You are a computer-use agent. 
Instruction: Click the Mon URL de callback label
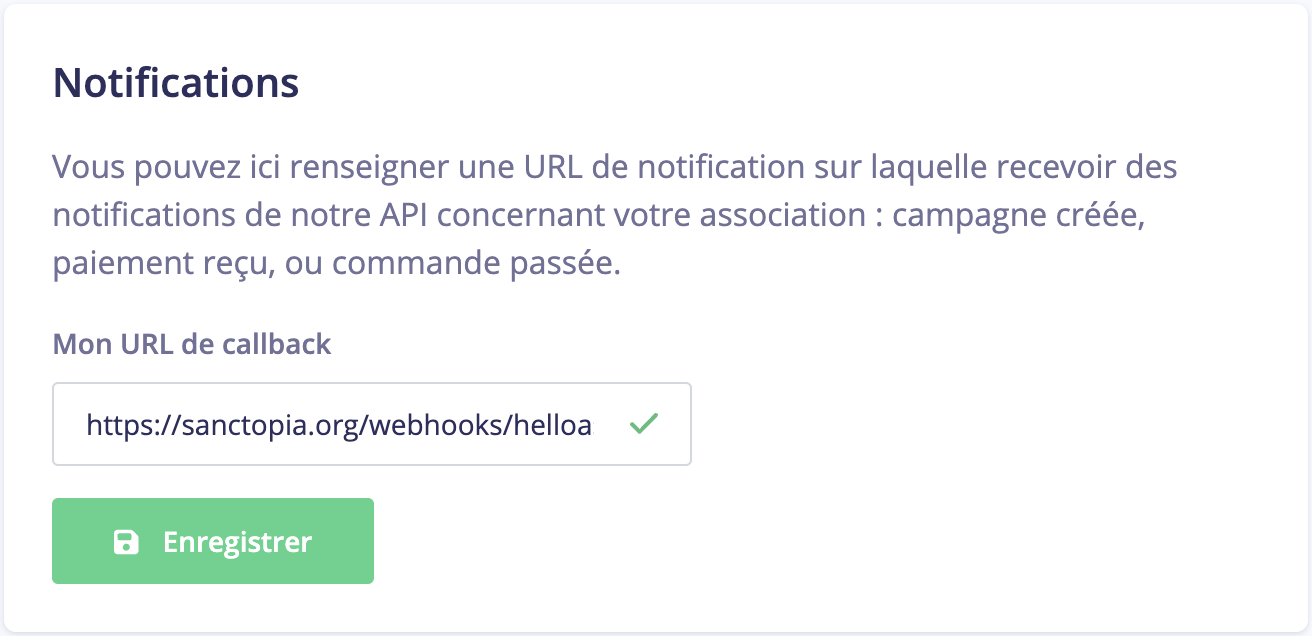[191, 344]
